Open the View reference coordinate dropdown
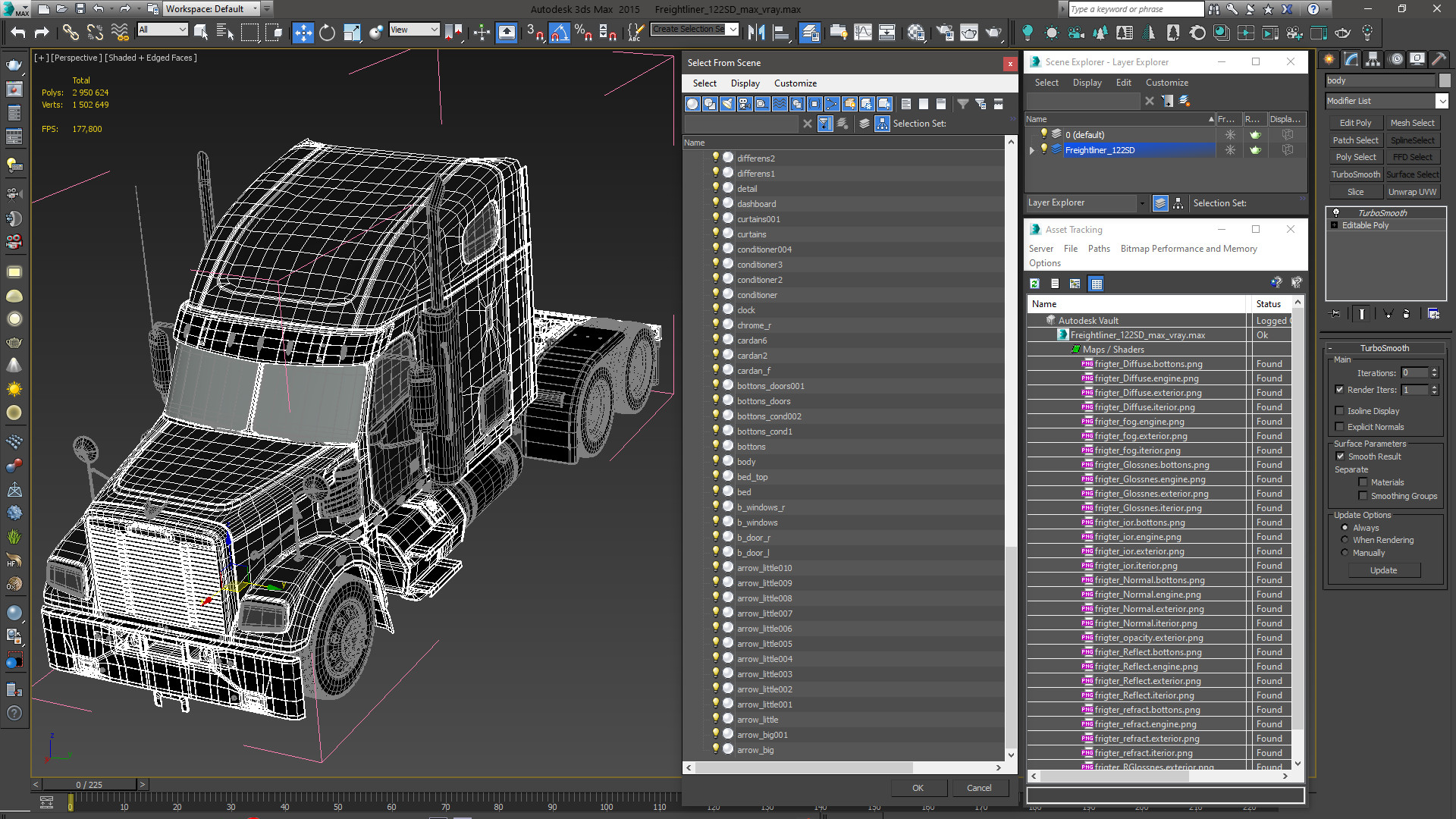 (x=414, y=30)
